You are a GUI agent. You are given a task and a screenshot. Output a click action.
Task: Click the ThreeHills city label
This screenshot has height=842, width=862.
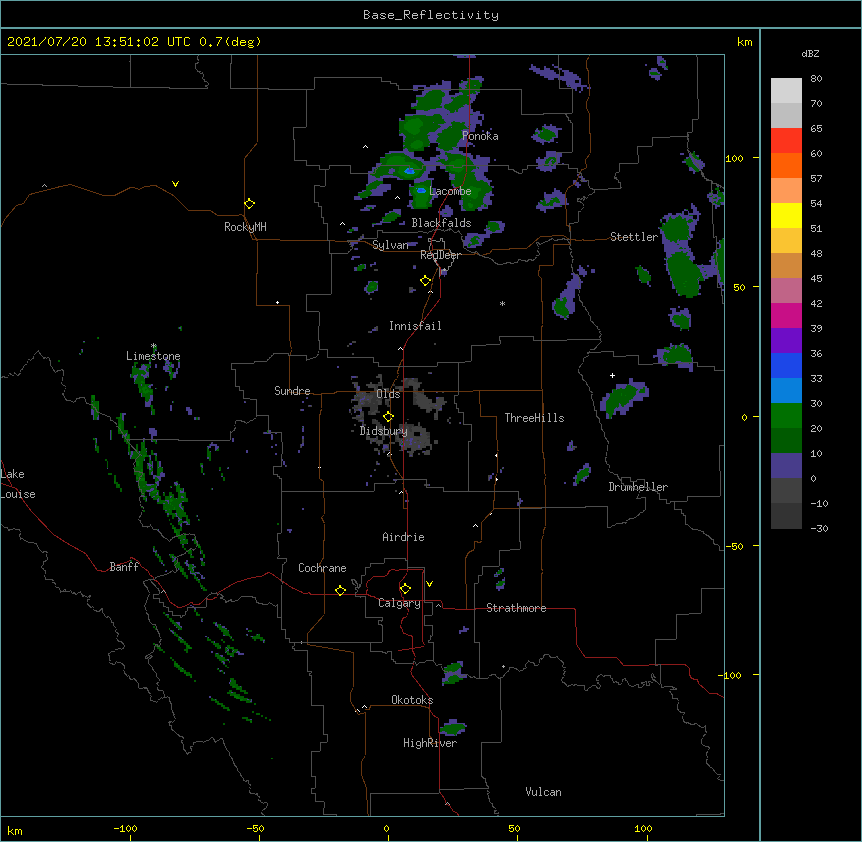tap(534, 418)
